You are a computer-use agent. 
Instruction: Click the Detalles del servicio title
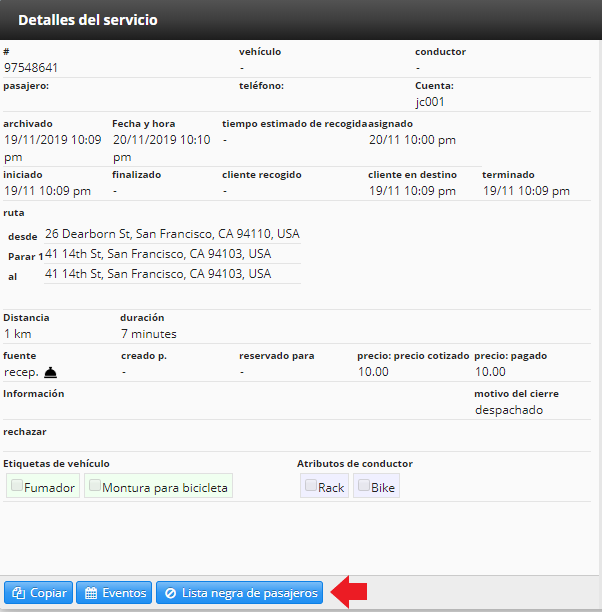88,20
